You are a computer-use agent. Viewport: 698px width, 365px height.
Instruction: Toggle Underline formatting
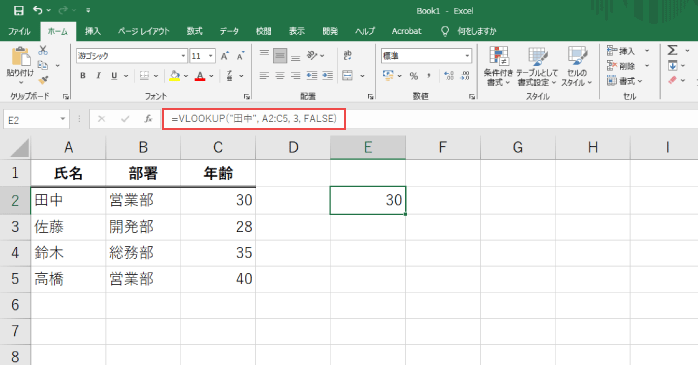[114, 76]
